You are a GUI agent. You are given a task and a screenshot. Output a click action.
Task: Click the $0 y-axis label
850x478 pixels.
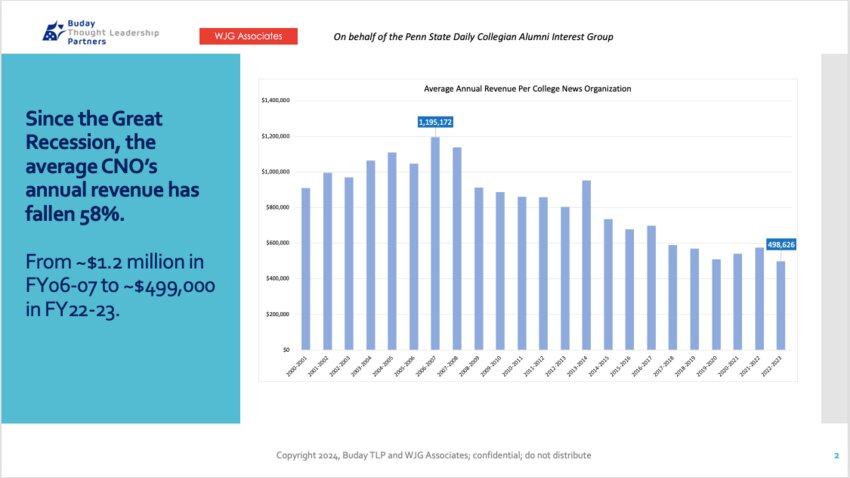coord(286,350)
